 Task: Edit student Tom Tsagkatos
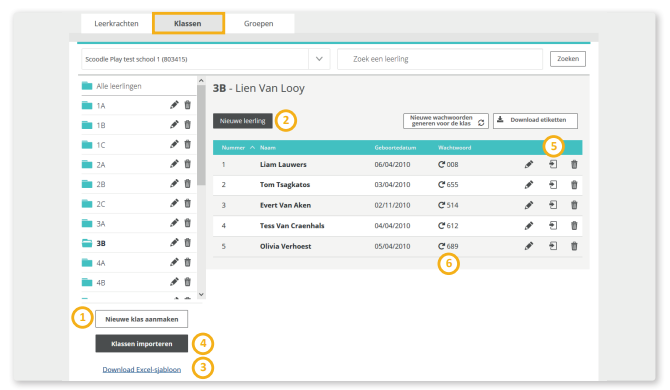click(529, 185)
